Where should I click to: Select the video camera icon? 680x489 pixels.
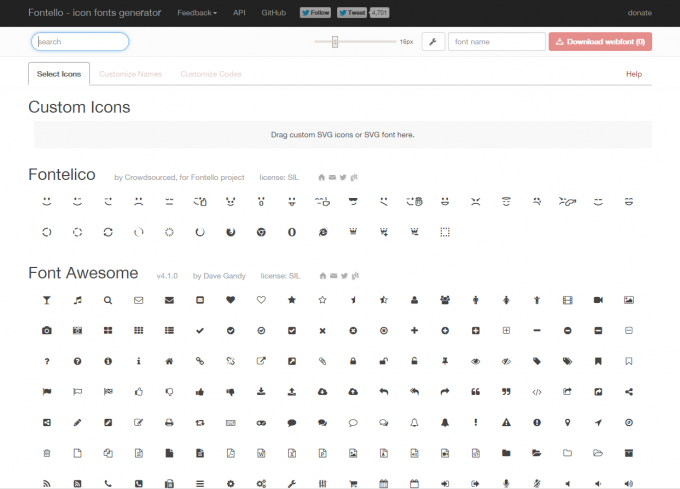tap(598, 300)
